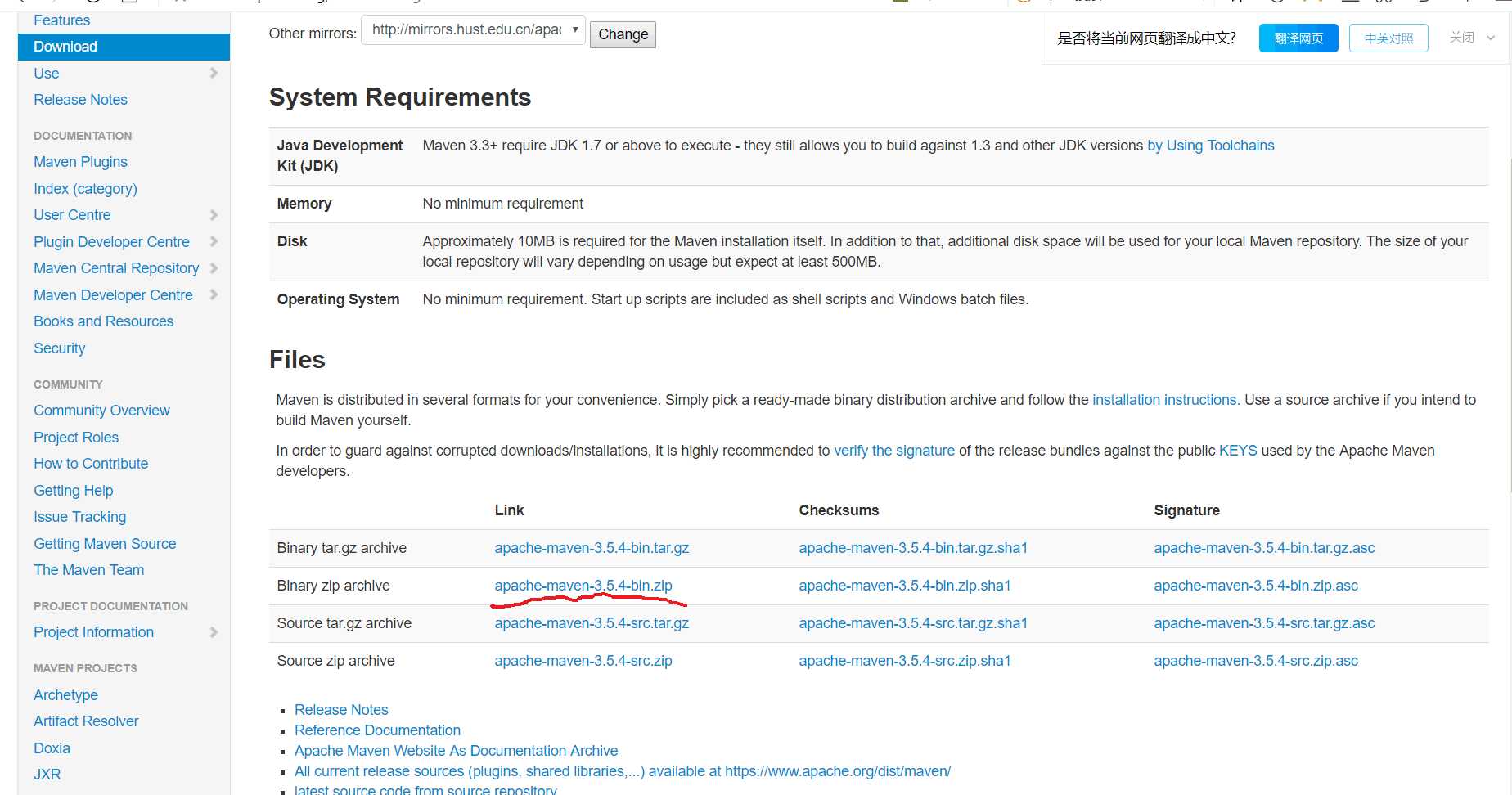Open Features in the sidebar

(61, 20)
